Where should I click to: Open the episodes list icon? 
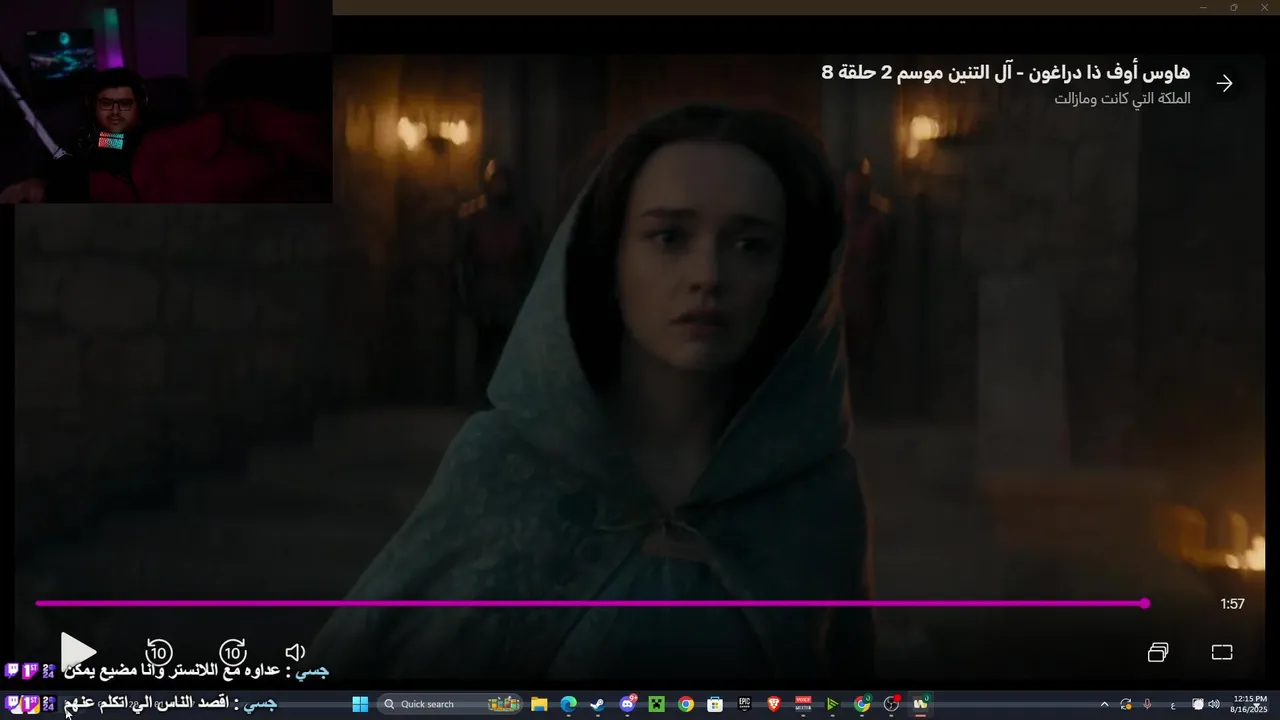click(1158, 652)
